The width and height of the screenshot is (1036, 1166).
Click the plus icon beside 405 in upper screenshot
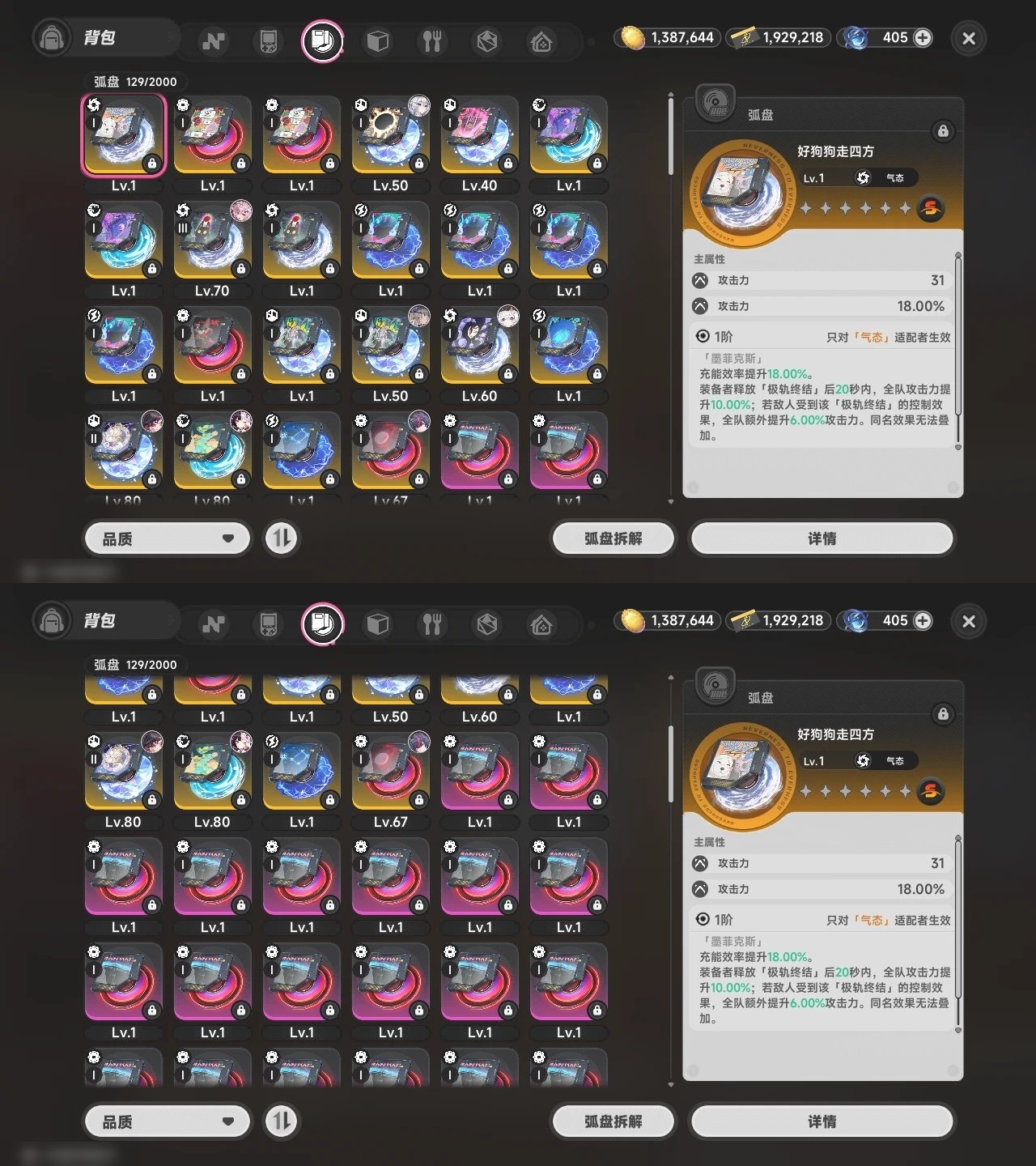(x=923, y=37)
